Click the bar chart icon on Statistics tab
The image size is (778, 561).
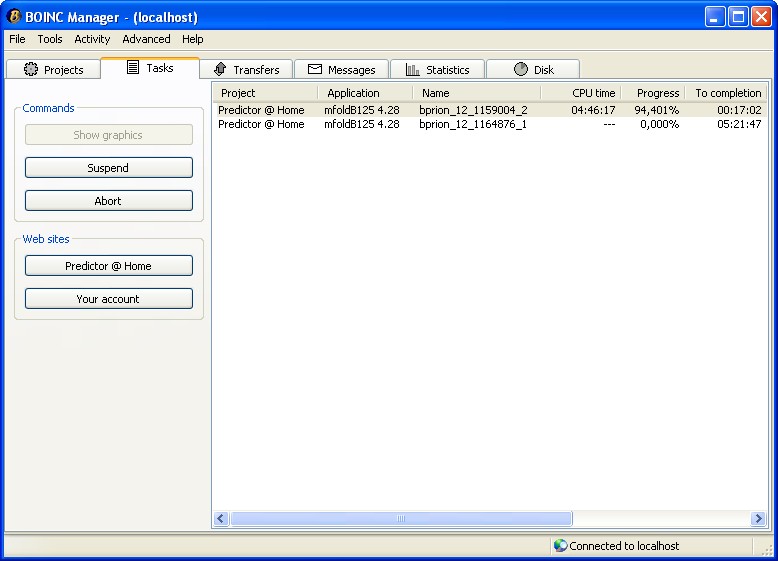[412, 69]
